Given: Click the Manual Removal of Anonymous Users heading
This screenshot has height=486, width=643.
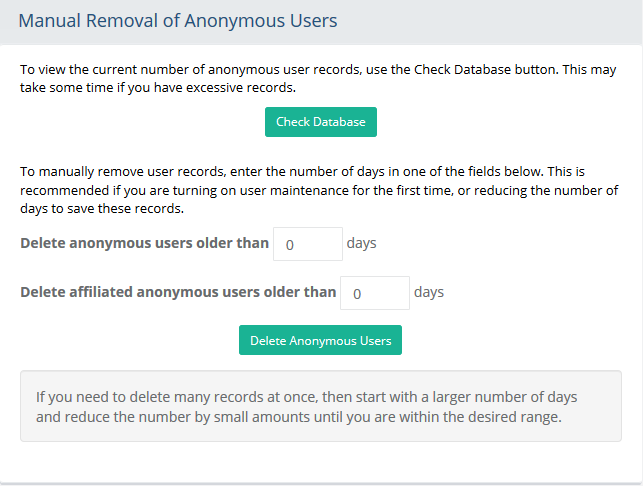Looking at the screenshot, I should point(178,20).
